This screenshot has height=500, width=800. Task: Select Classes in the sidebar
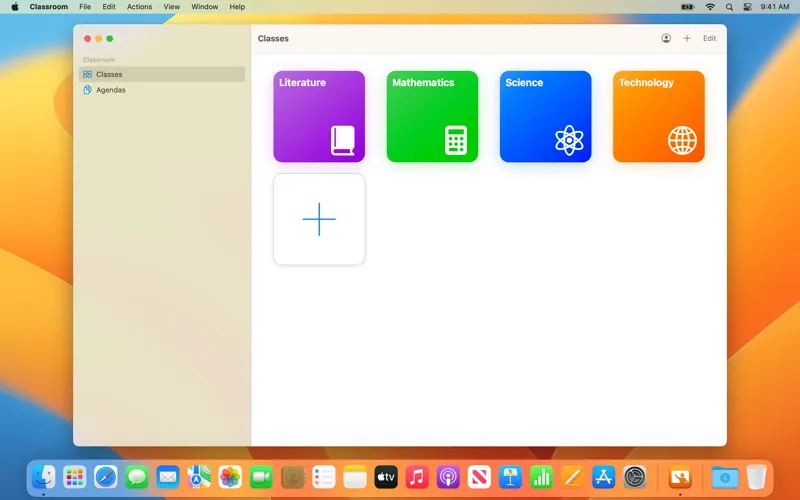click(162, 74)
